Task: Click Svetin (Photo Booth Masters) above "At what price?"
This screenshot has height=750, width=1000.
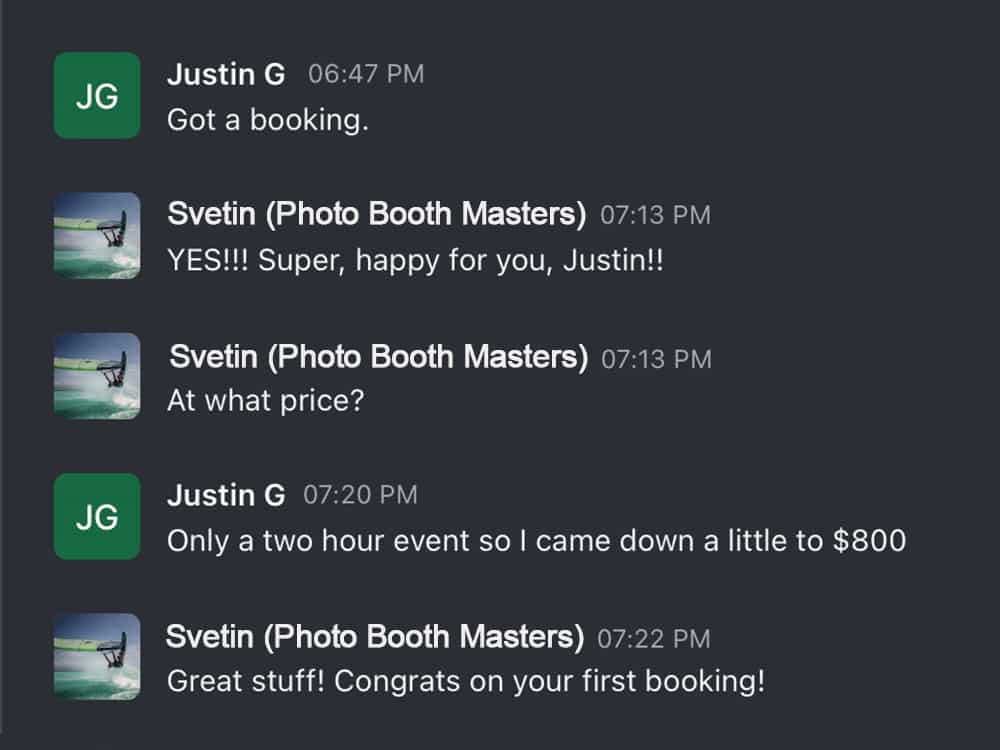Action: point(379,357)
